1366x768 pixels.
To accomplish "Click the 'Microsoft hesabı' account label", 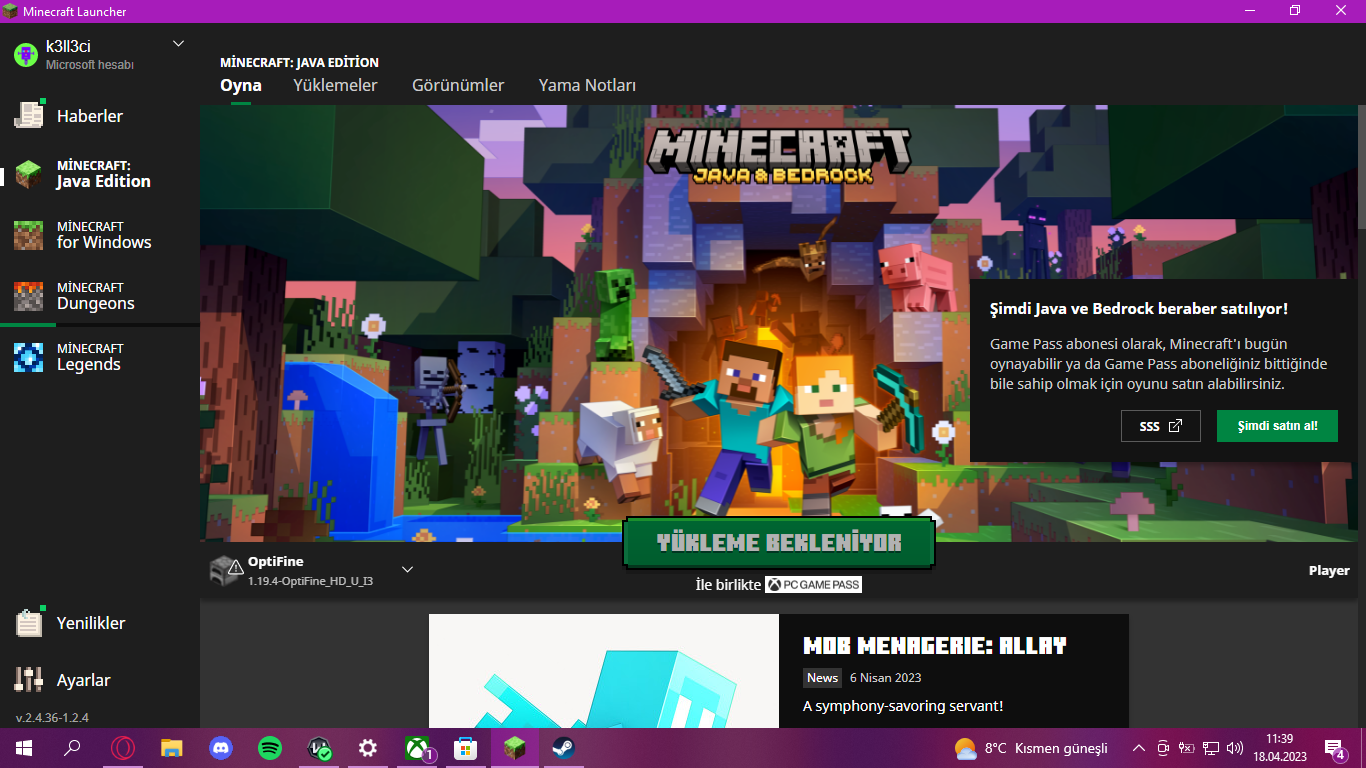I will tap(90, 65).
